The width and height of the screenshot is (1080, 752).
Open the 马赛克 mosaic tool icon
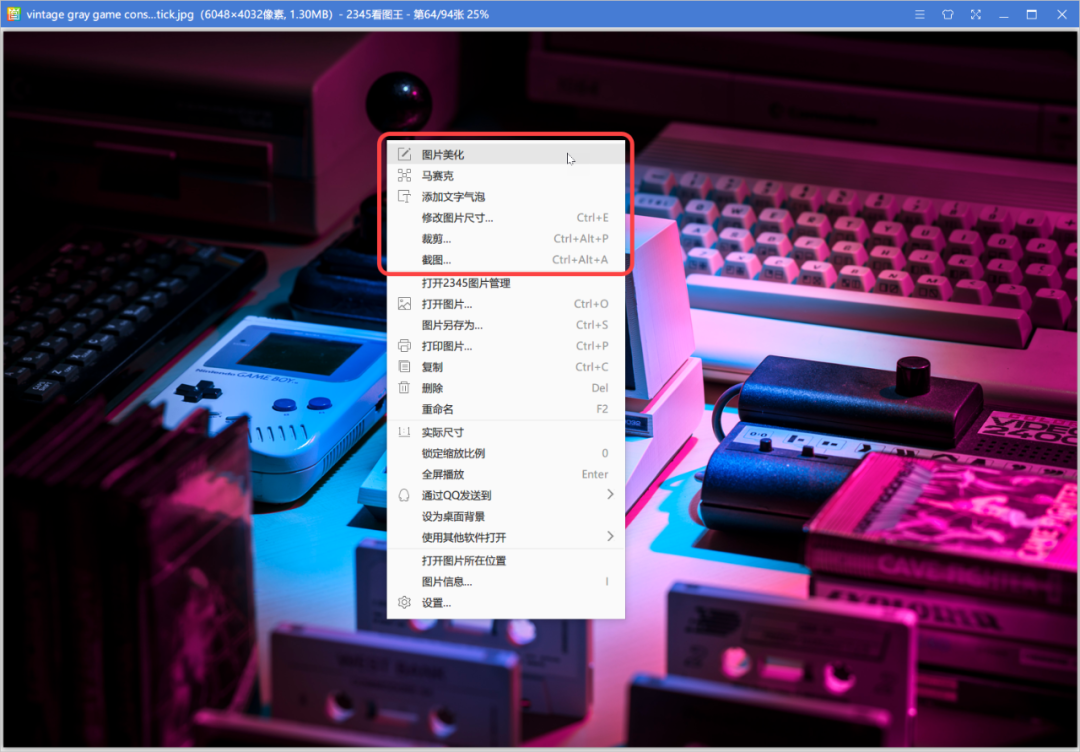[404, 175]
